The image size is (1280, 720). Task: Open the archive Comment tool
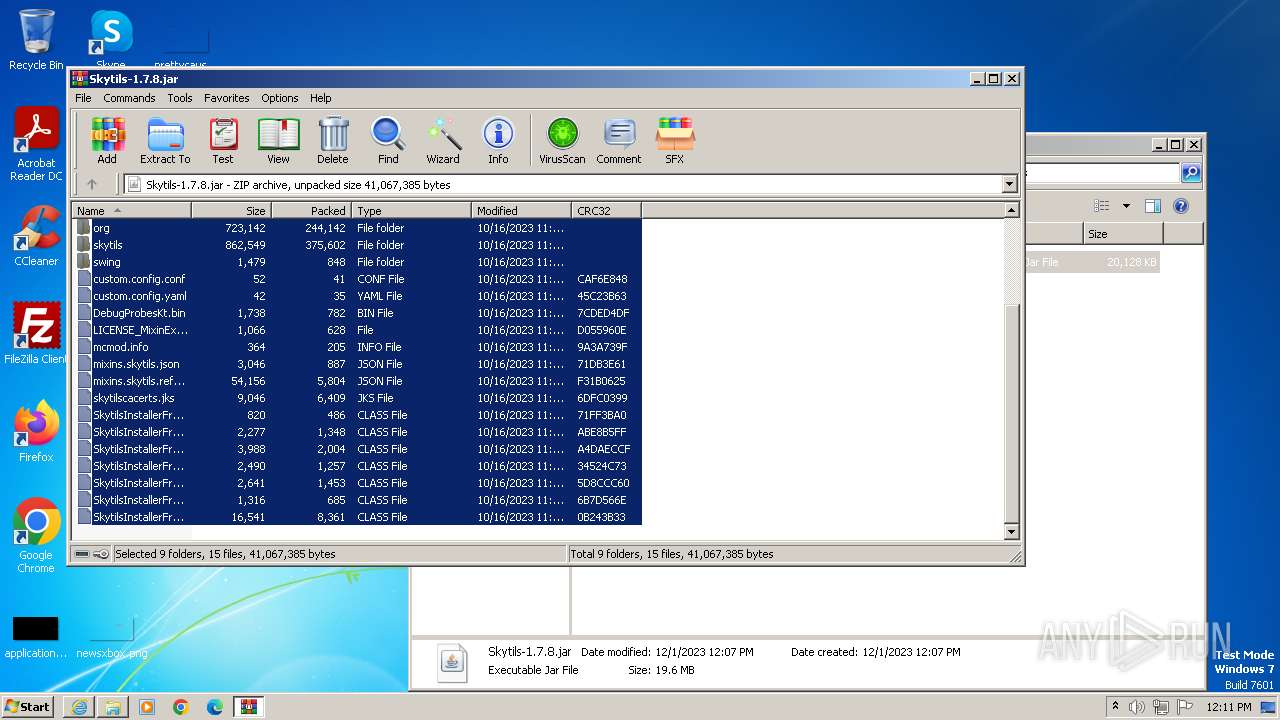click(619, 141)
